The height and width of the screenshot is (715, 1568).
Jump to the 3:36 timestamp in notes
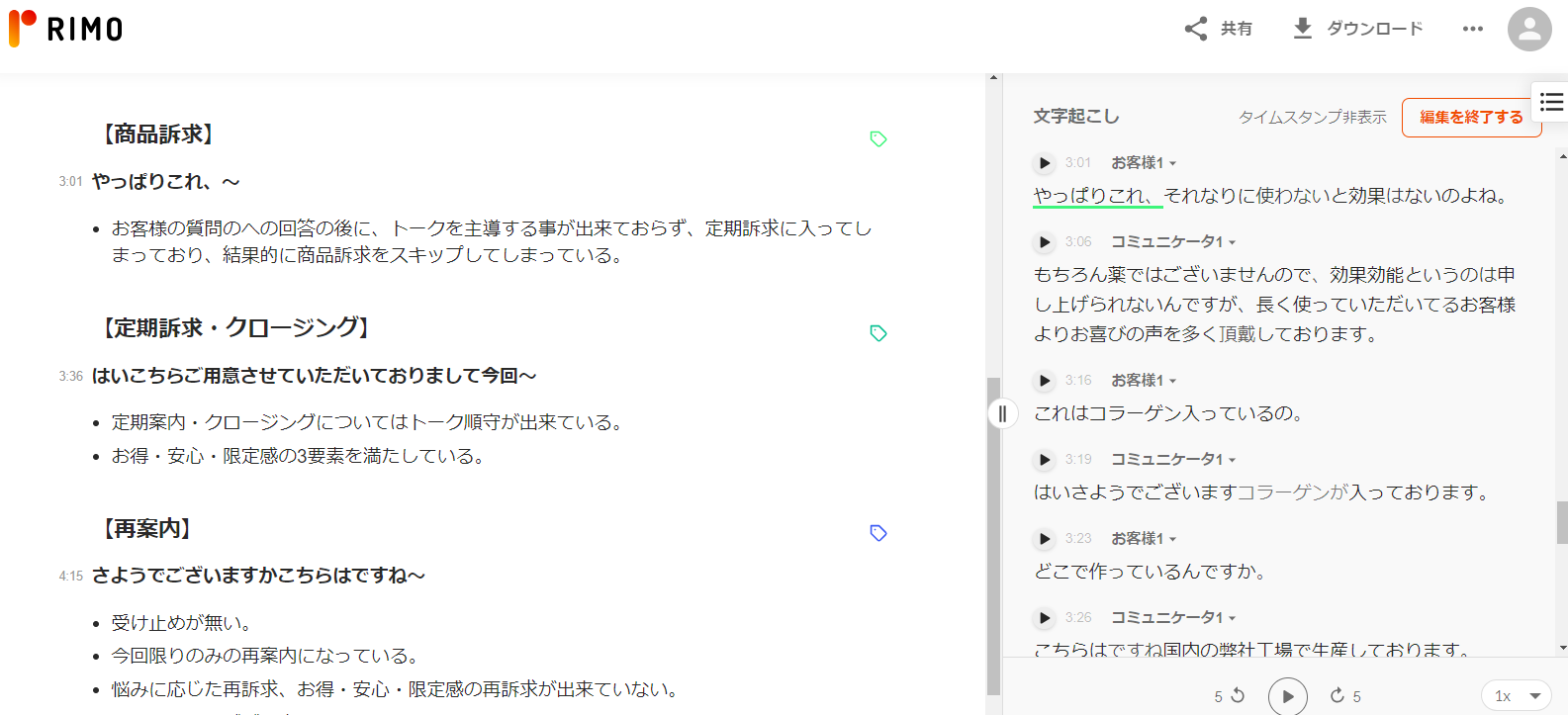(x=70, y=377)
